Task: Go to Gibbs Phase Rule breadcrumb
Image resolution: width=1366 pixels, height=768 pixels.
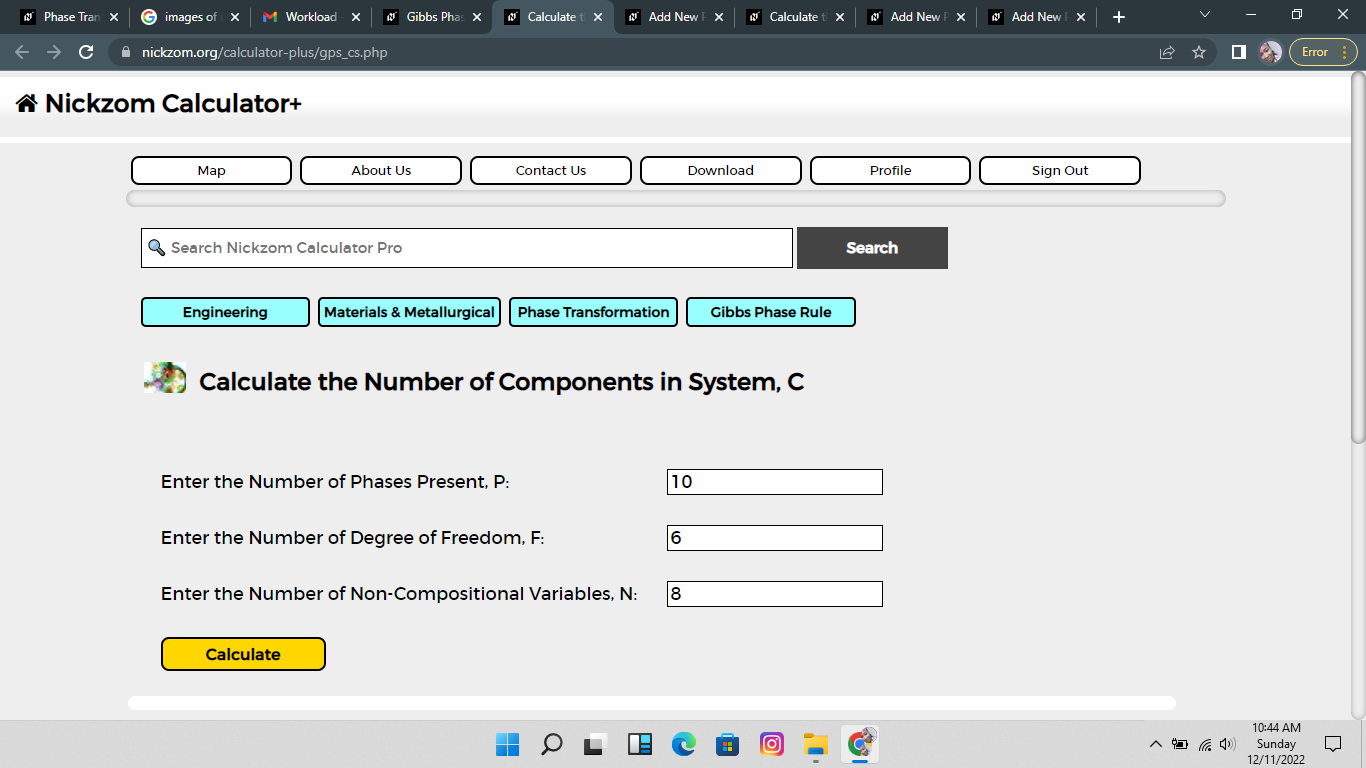Action: (x=771, y=312)
